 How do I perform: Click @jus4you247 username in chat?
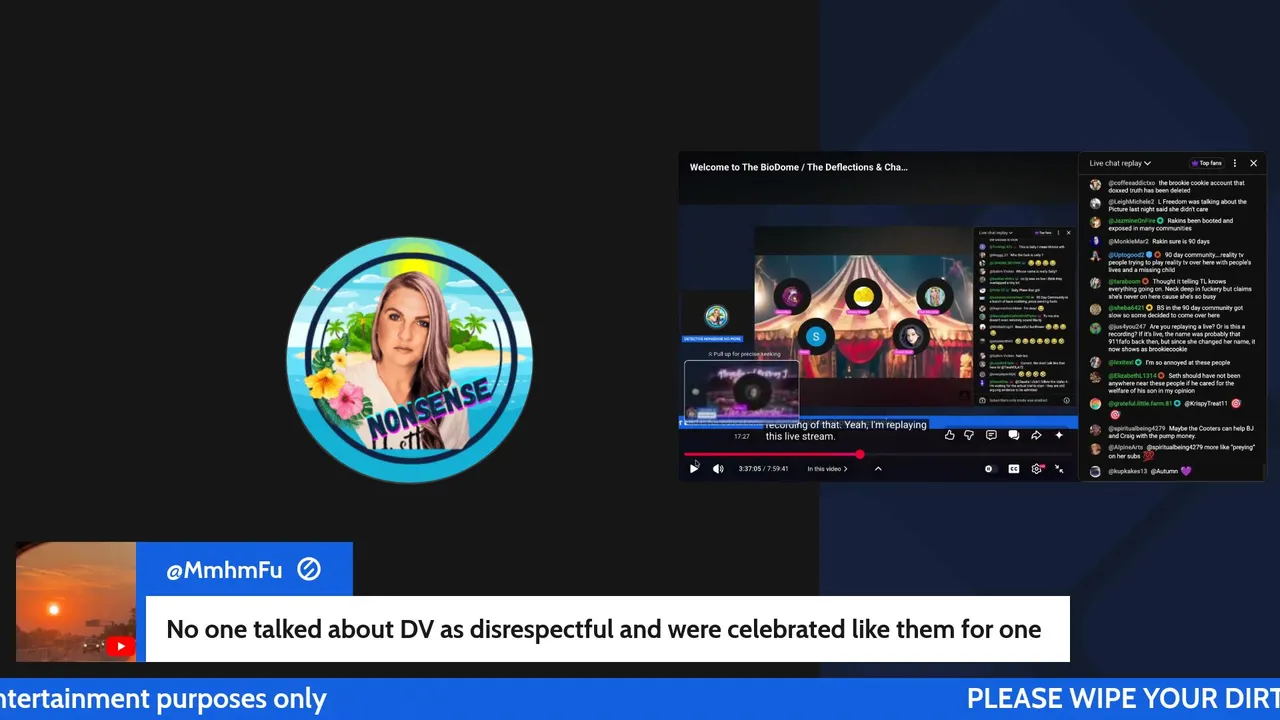click(1127, 327)
